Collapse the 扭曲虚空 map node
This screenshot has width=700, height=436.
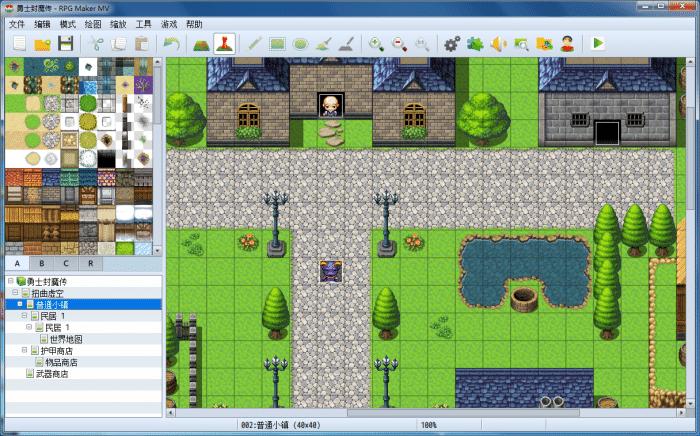click(x=15, y=293)
